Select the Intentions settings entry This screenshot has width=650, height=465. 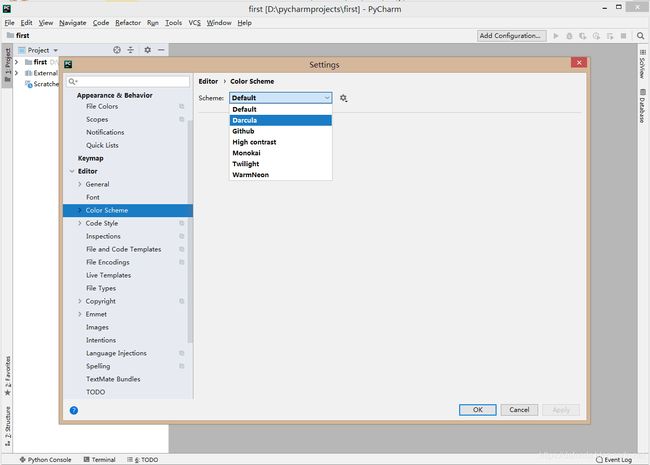pos(128,340)
